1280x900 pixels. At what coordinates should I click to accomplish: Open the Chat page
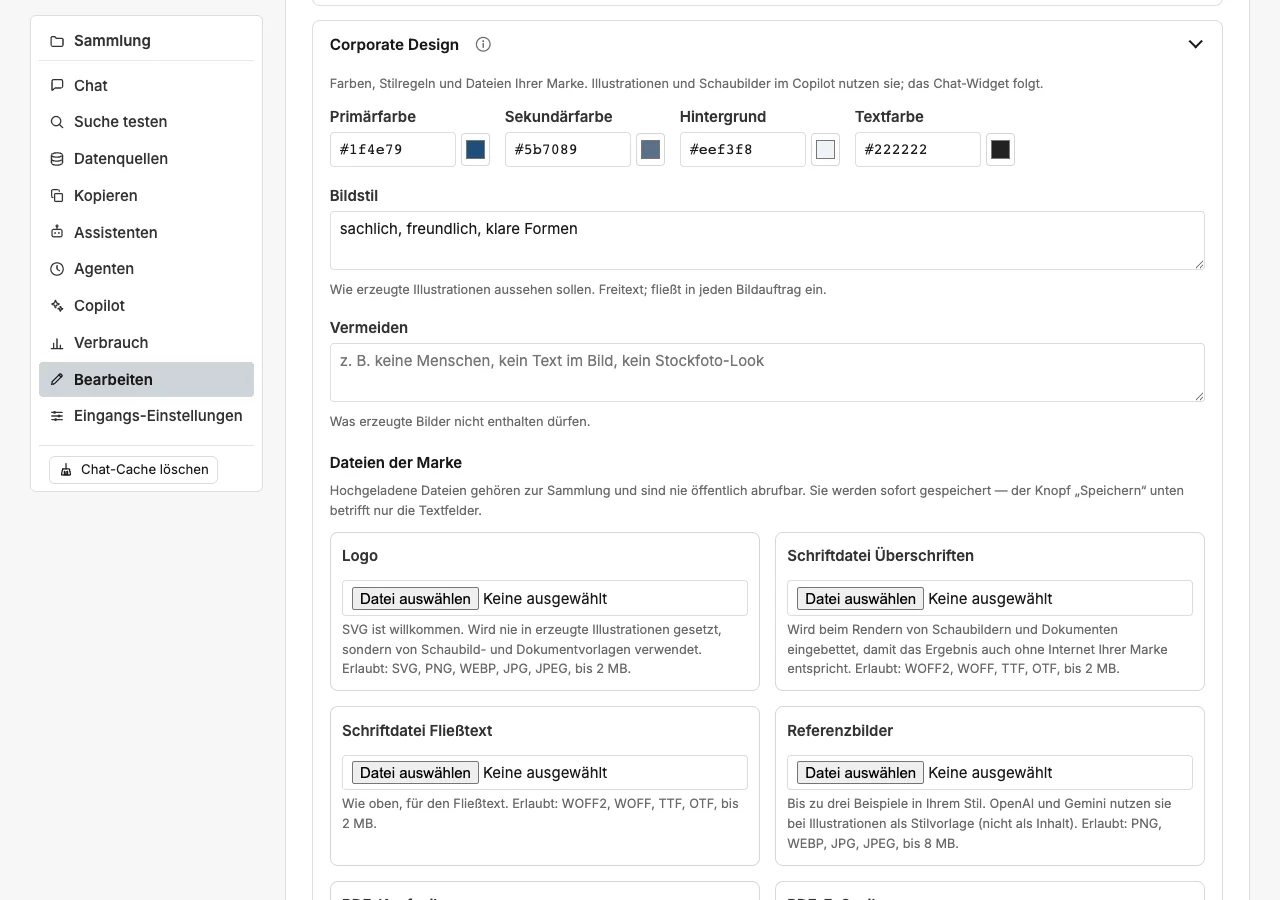click(146, 86)
